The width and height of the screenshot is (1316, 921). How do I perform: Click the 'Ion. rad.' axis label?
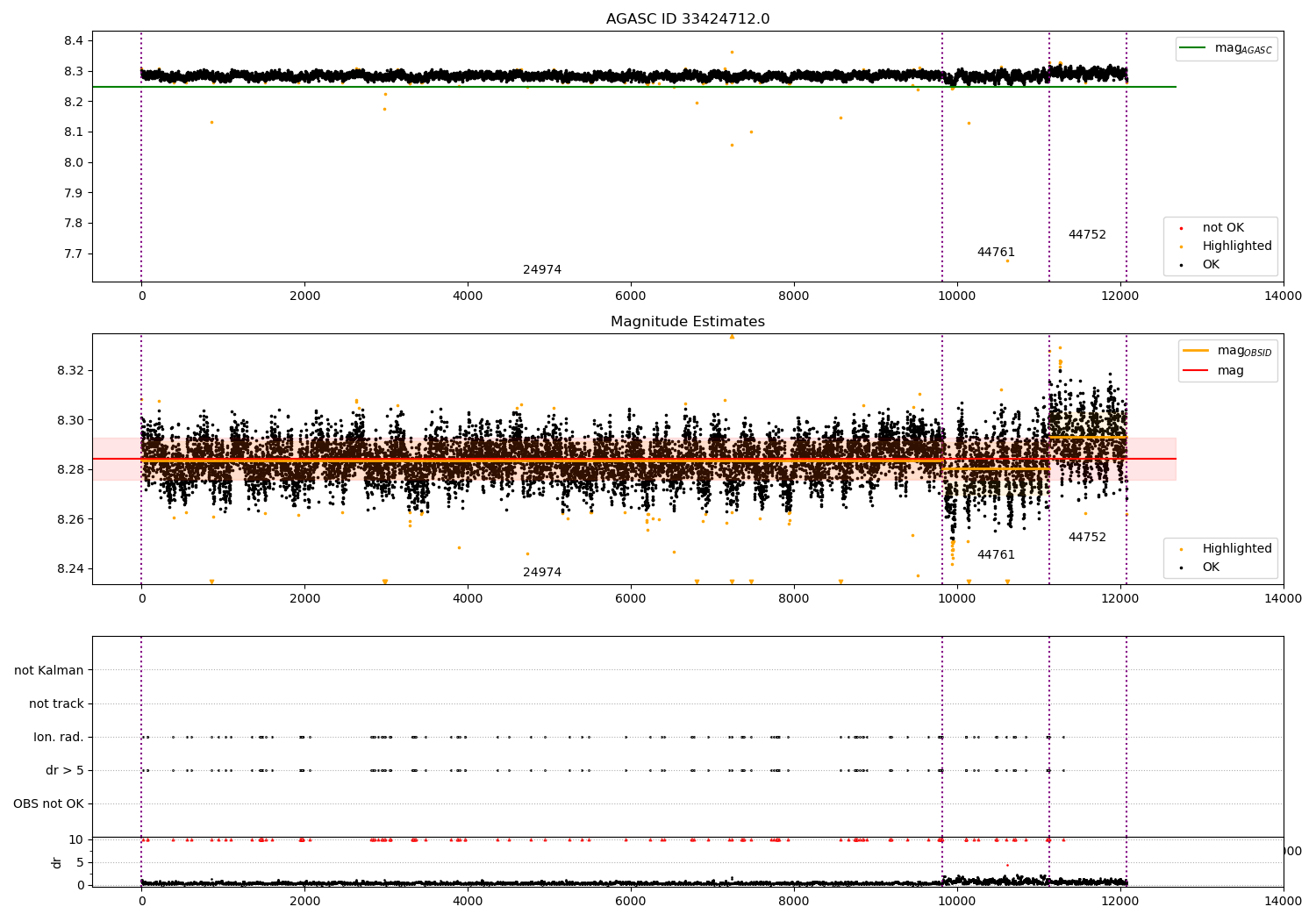point(59,738)
